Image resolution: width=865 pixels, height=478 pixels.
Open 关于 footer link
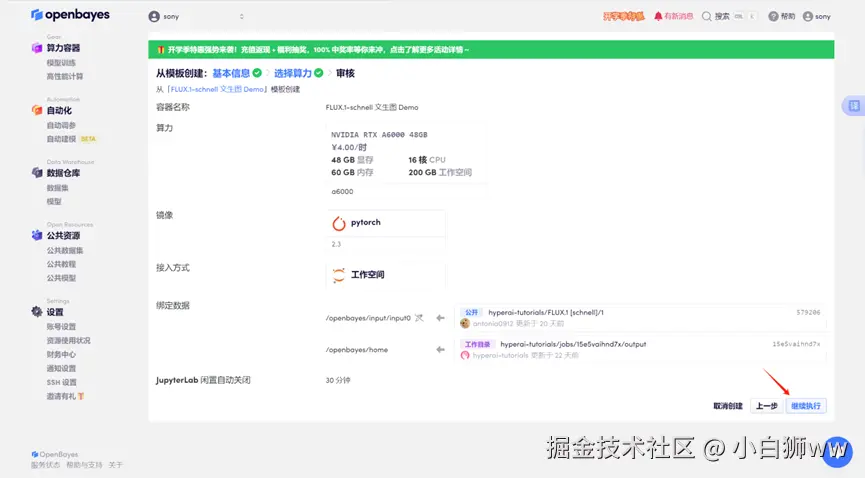(115, 465)
